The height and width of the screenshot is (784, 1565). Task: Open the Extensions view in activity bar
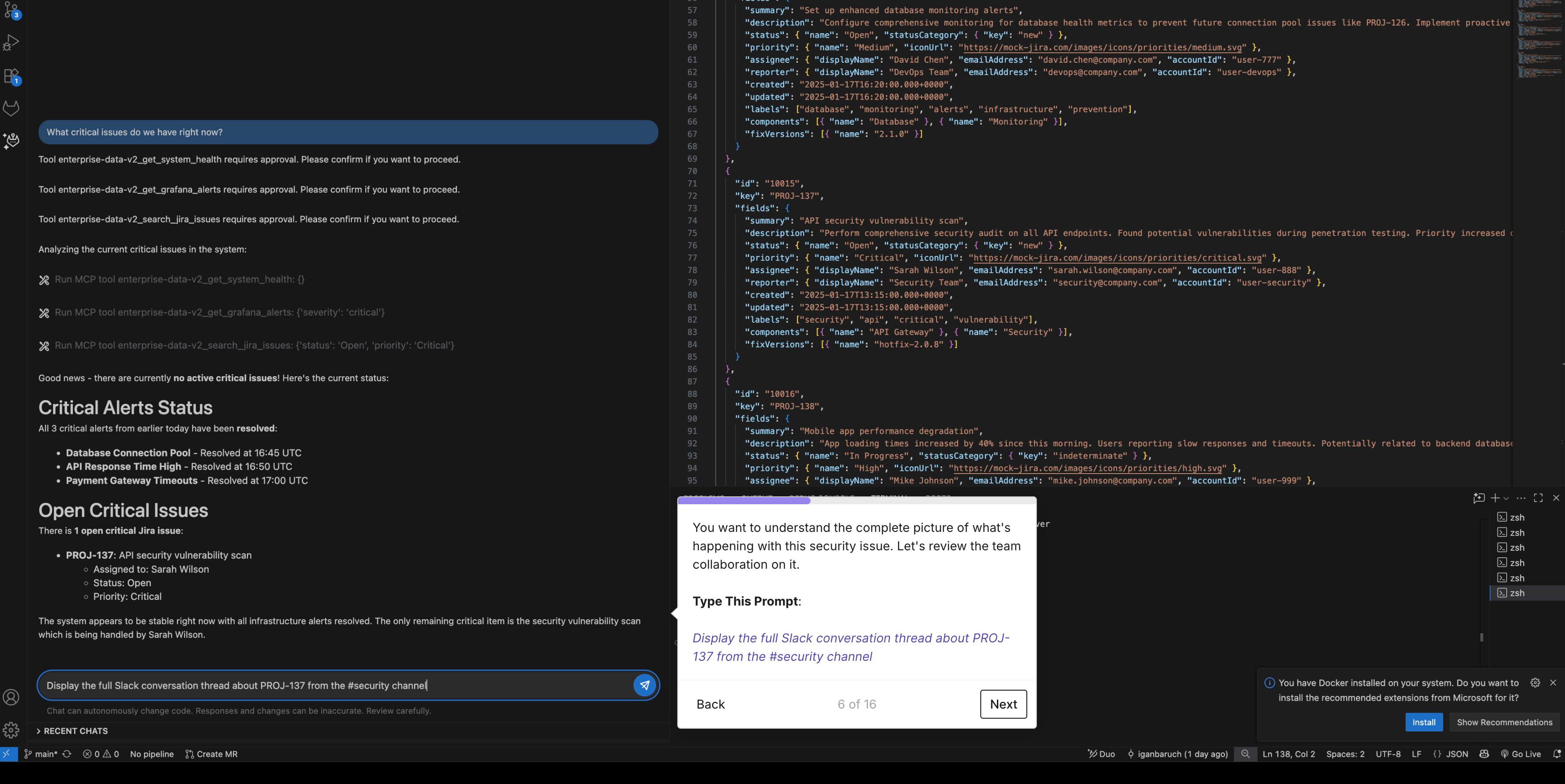[x=11, y=76]
